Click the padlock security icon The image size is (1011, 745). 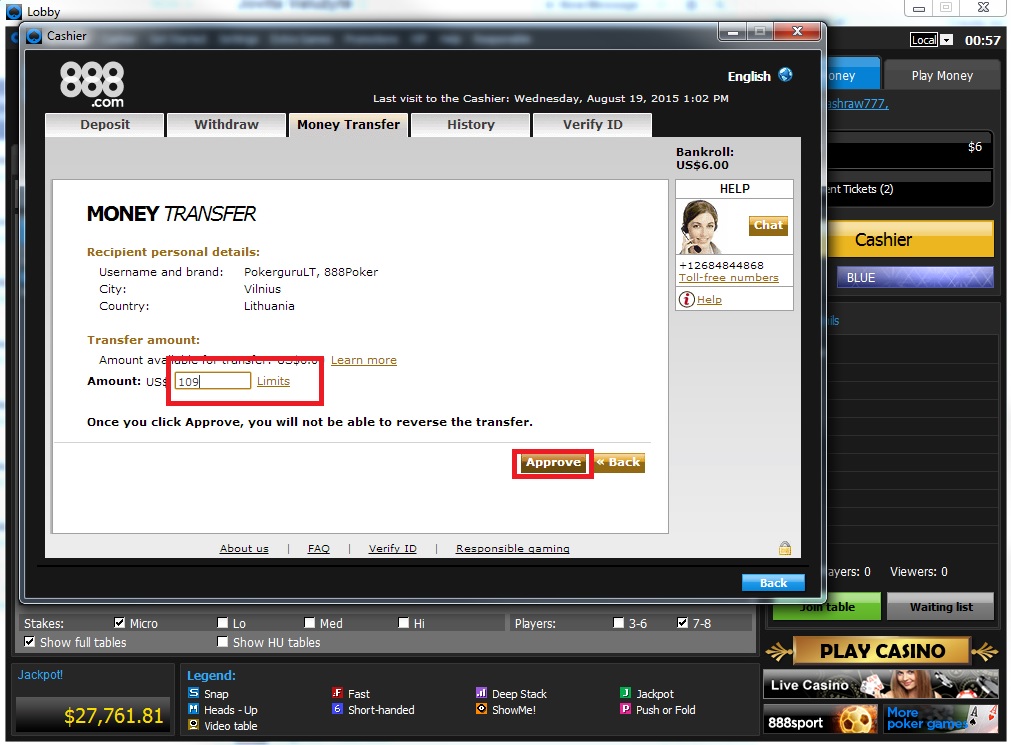pyautogui.click(x=785, y=548)
